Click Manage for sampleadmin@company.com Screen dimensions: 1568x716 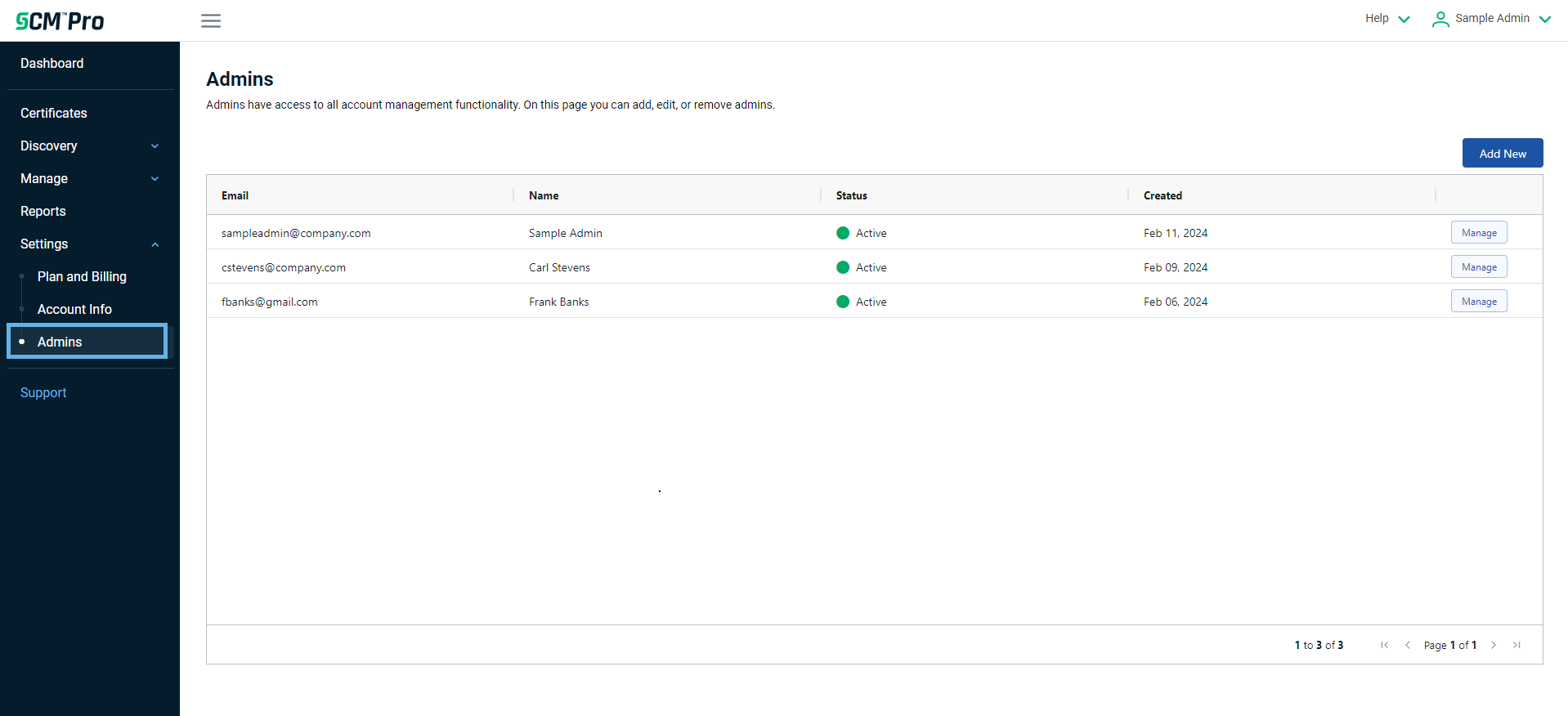point(1479,232)
